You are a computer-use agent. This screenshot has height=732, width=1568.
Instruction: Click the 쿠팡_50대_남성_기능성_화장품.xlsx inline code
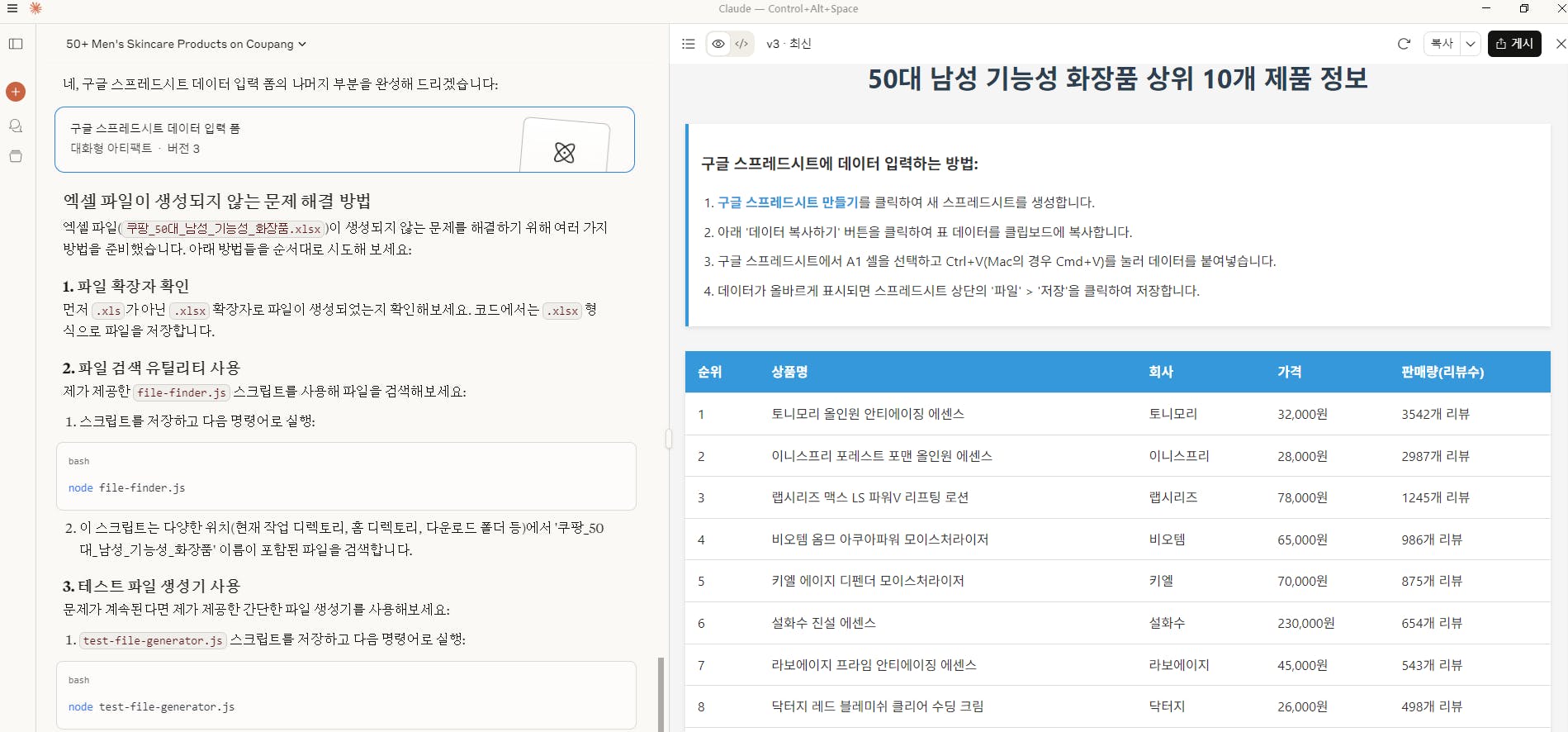pyautogui.click(x=223, y=228)
